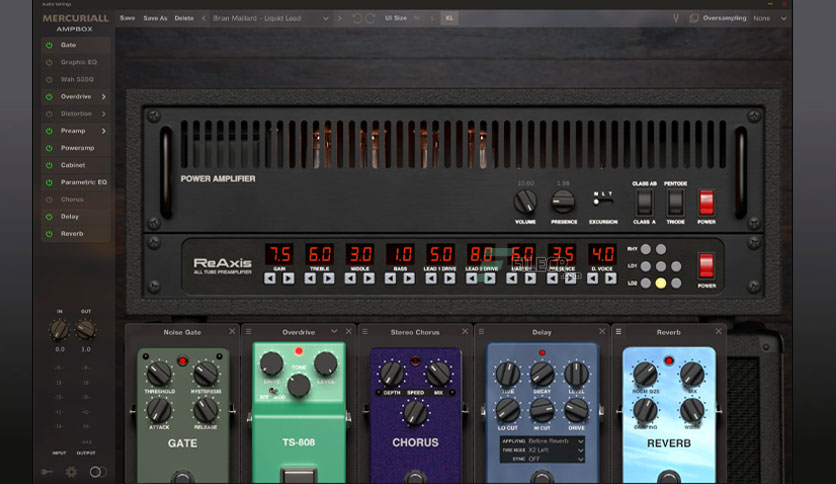
Task: Select Parametric EQ module in sidebar
Action: (x=84, y=182)
